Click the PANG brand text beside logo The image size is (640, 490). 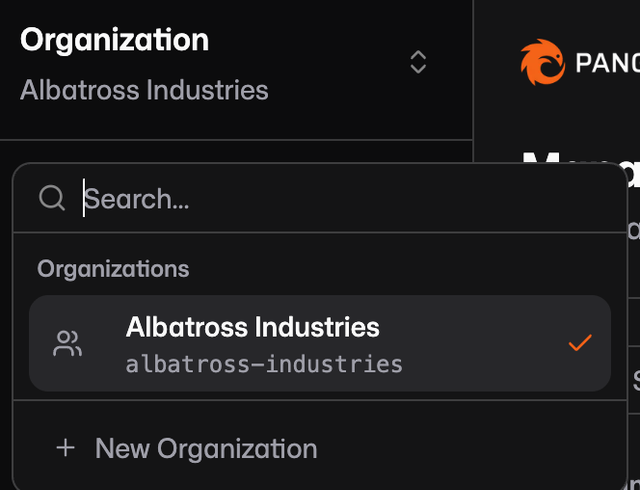(x=607, y=63)
